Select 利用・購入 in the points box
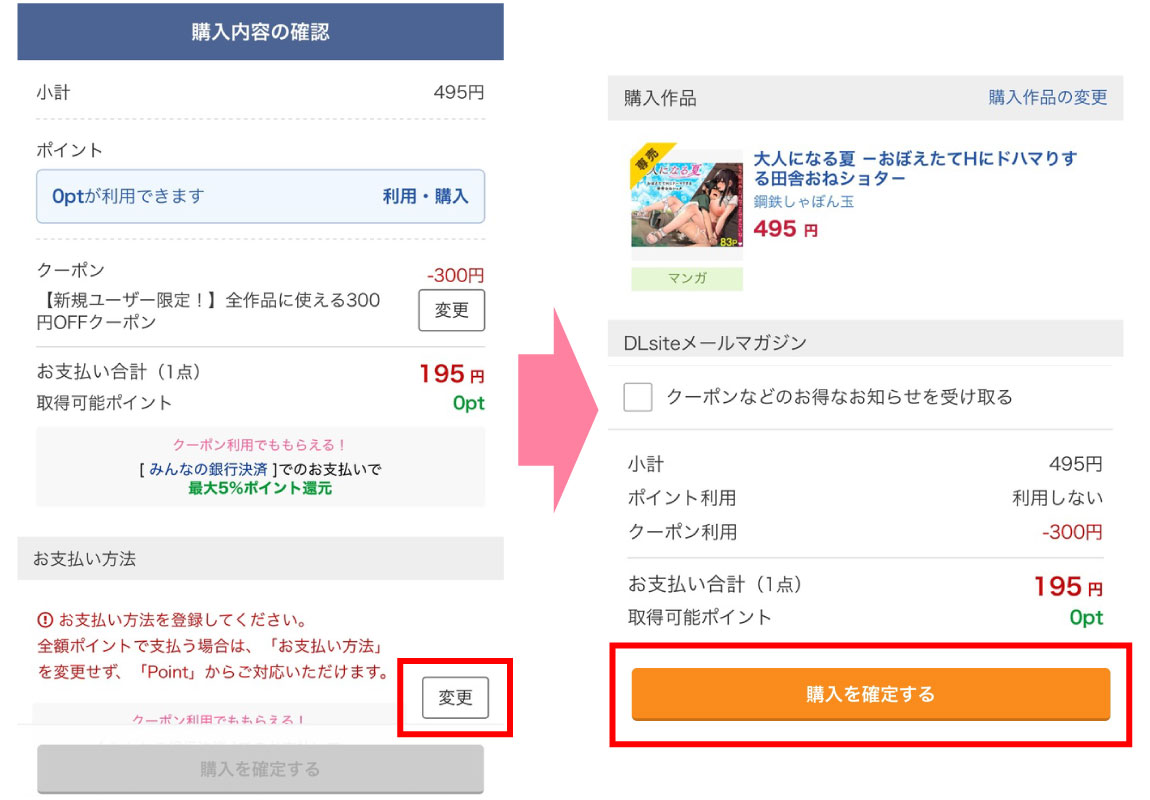Screen dimensions: 1150x800 [425, 196]
